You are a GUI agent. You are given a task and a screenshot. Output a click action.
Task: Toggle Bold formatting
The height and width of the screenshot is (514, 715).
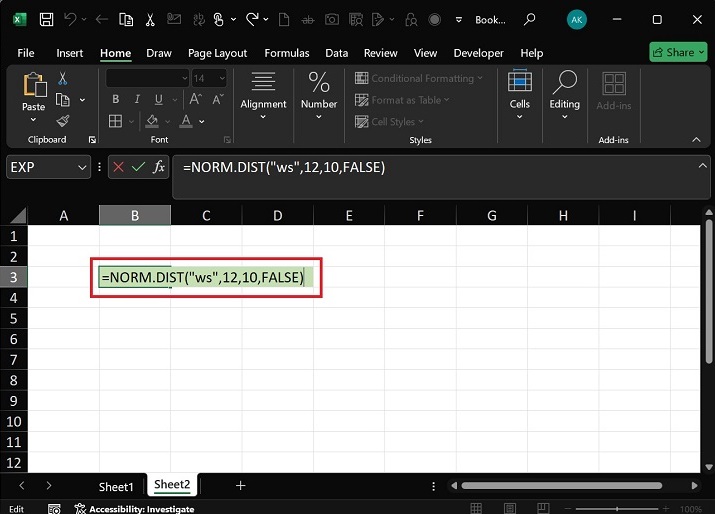[x=115, y=99]
